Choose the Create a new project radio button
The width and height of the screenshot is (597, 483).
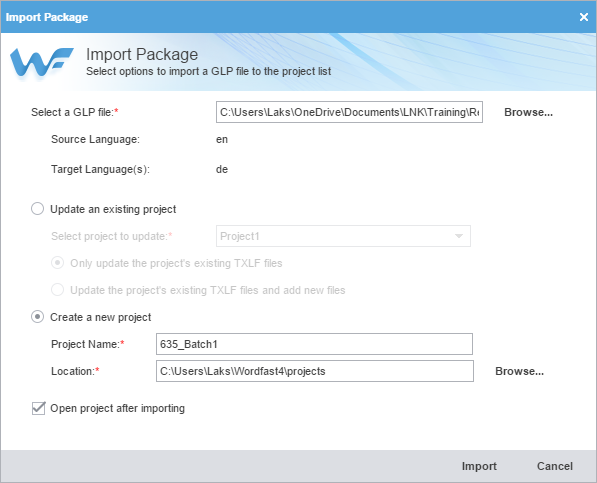[x=37, y=317]
